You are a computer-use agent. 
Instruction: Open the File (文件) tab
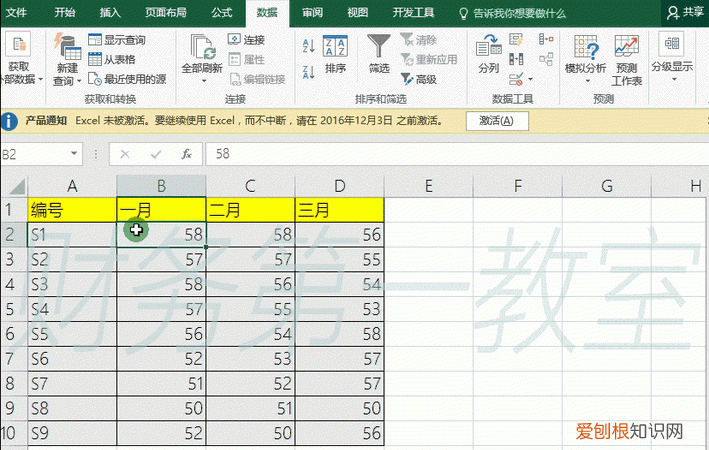pos(16,13)
